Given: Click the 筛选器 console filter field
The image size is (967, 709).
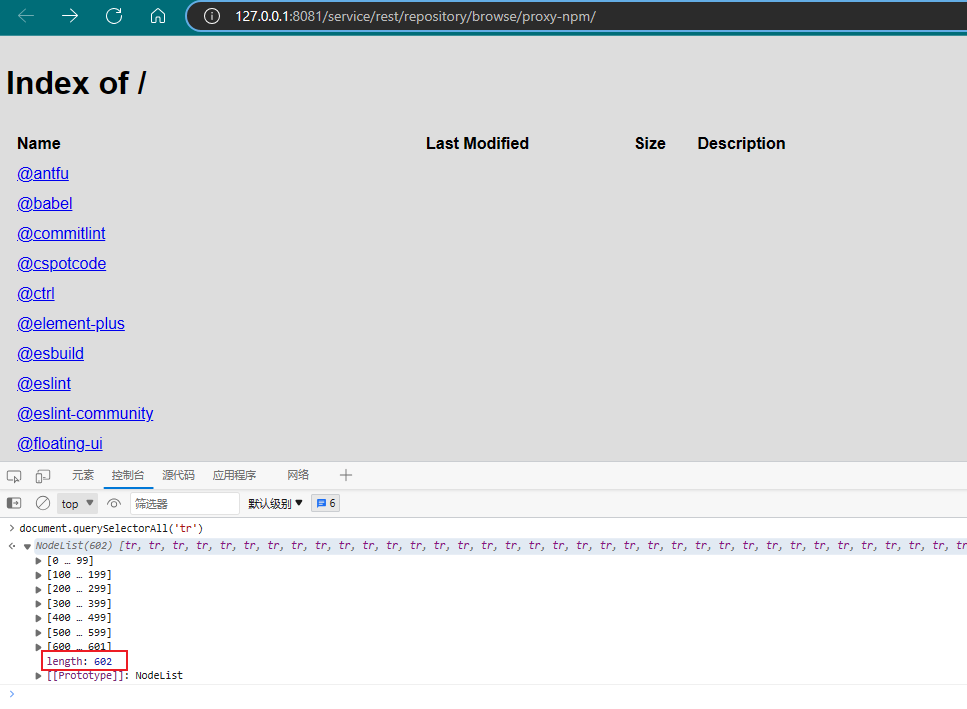Looking at the screenshot, I should pyautogui.click(x=184, y=504).
